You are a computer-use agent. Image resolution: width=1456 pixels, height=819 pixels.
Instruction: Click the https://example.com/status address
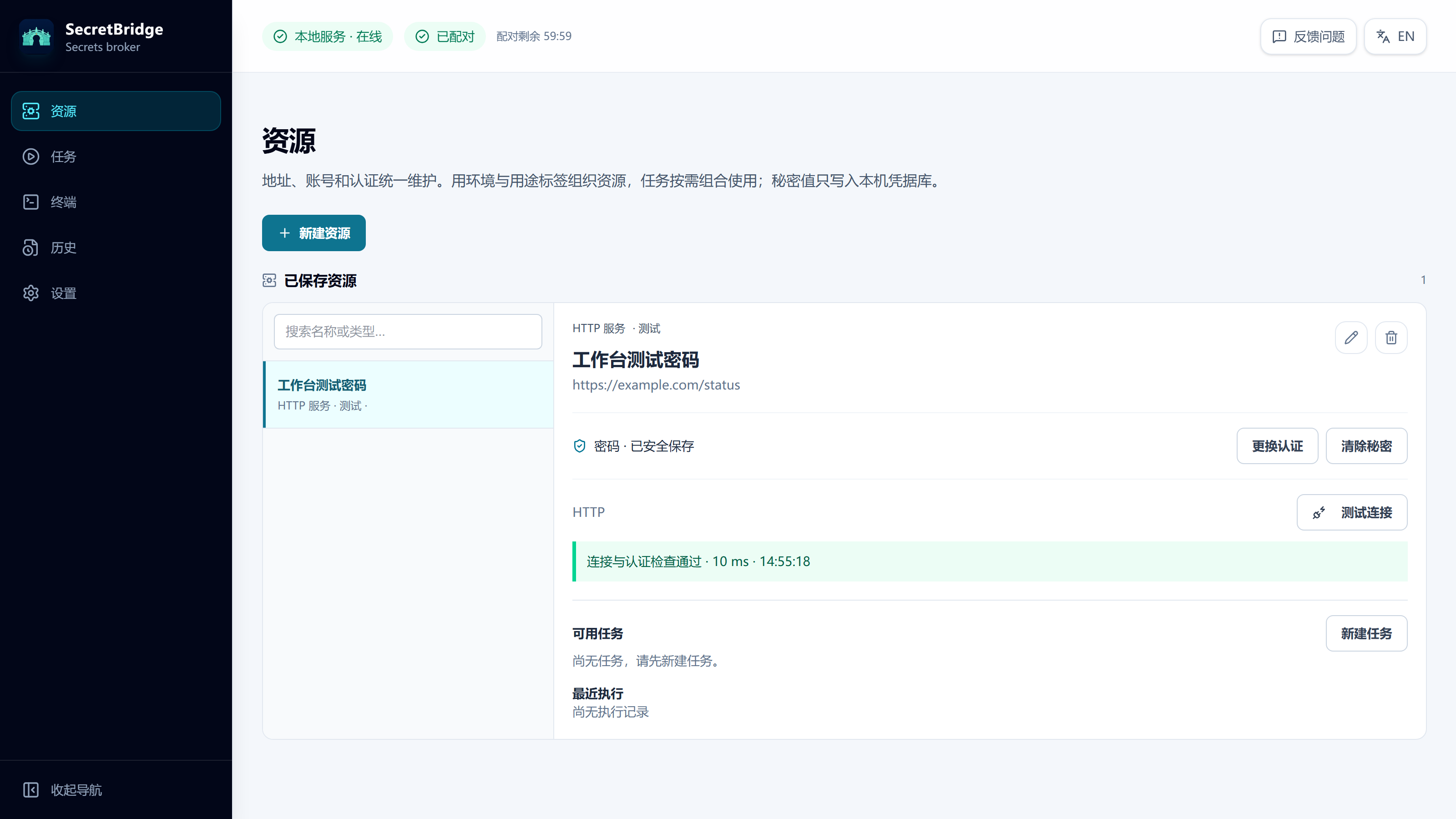pos(656,385)
